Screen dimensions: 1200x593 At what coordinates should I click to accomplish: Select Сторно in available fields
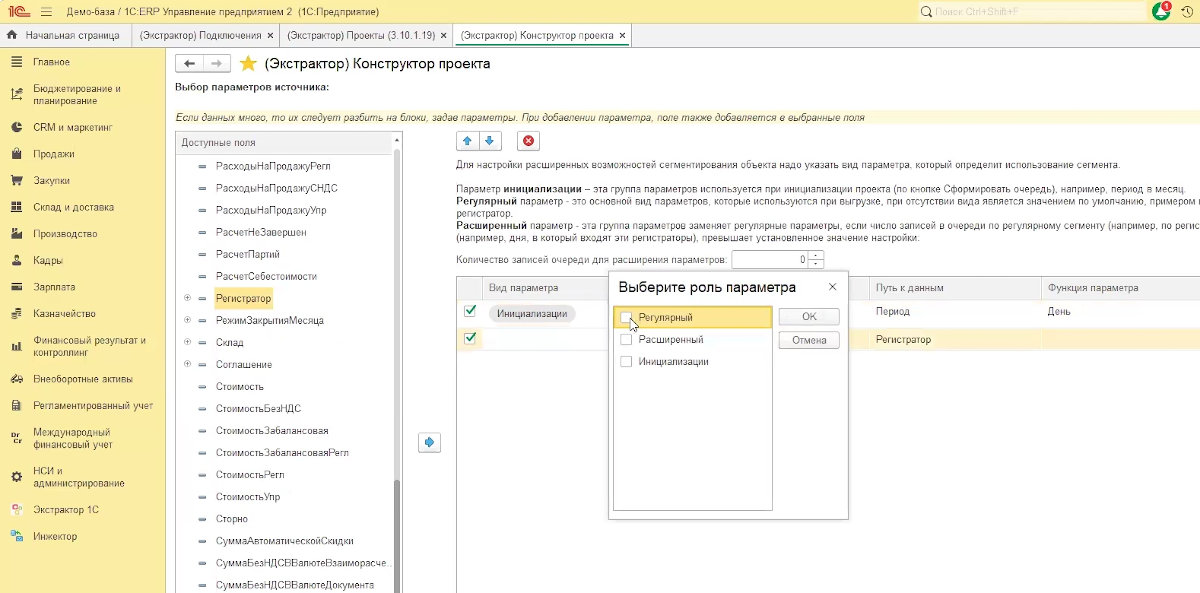[232, 519]
